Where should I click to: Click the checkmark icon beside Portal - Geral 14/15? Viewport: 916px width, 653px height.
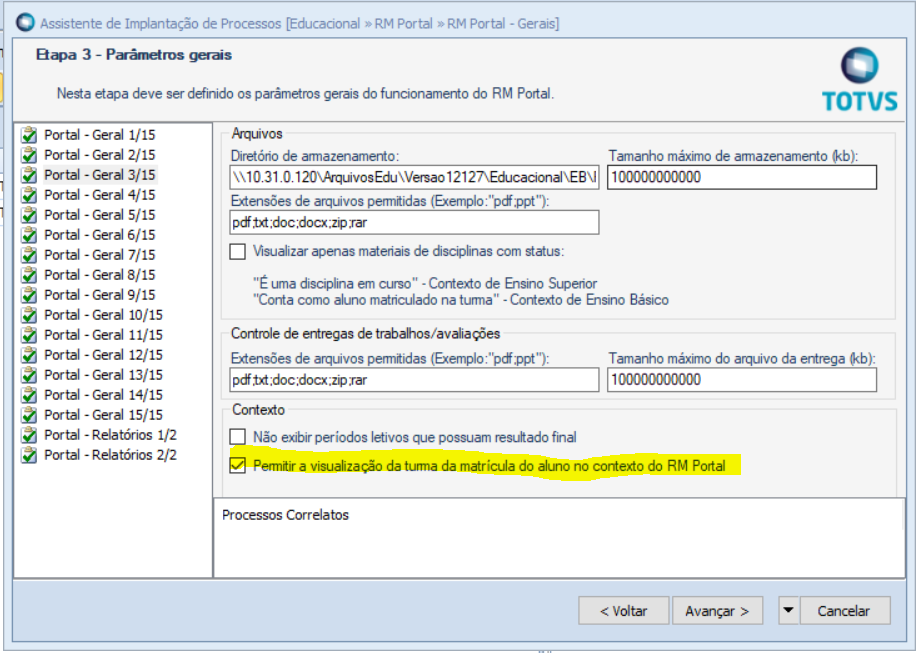tap(29, 395)
